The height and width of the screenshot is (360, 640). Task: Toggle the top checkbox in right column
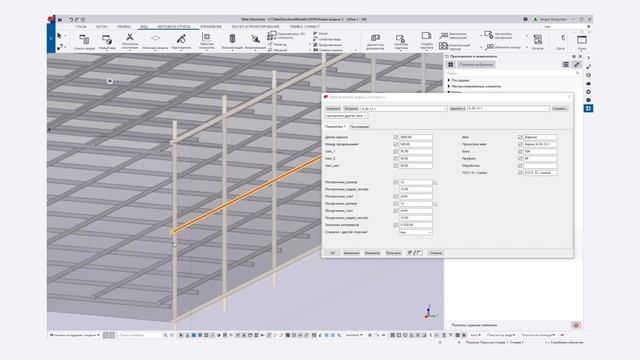point(520,137)
